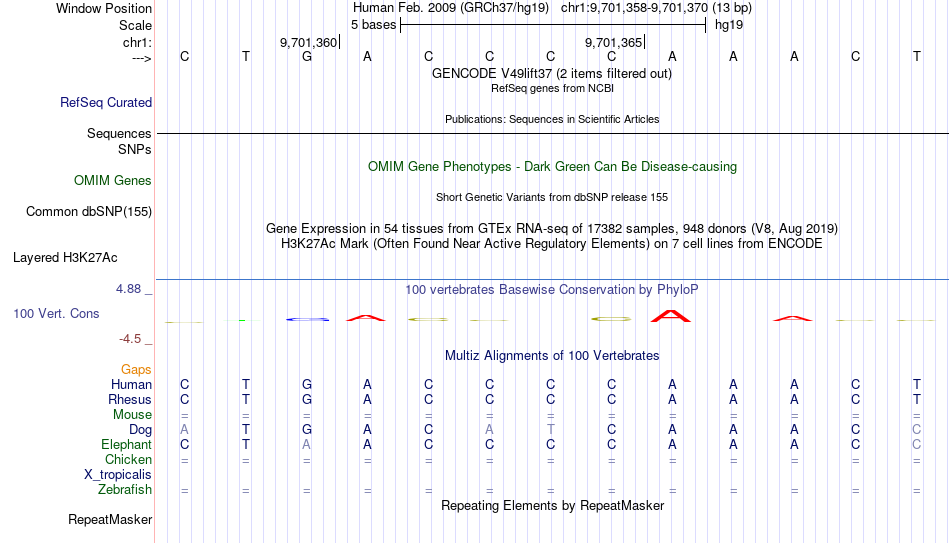Click the 9,701,360 ruler coordinate
This screenshot has height=543, width=950.
tap(308, 42)
